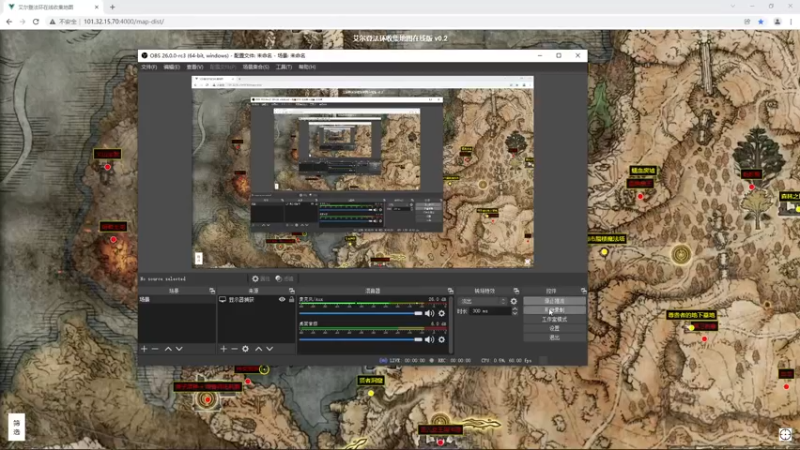Add a new scene with the plus icon in 场景 panel
The height and width of the screenshot is (450, 800).
coord(144,349)
